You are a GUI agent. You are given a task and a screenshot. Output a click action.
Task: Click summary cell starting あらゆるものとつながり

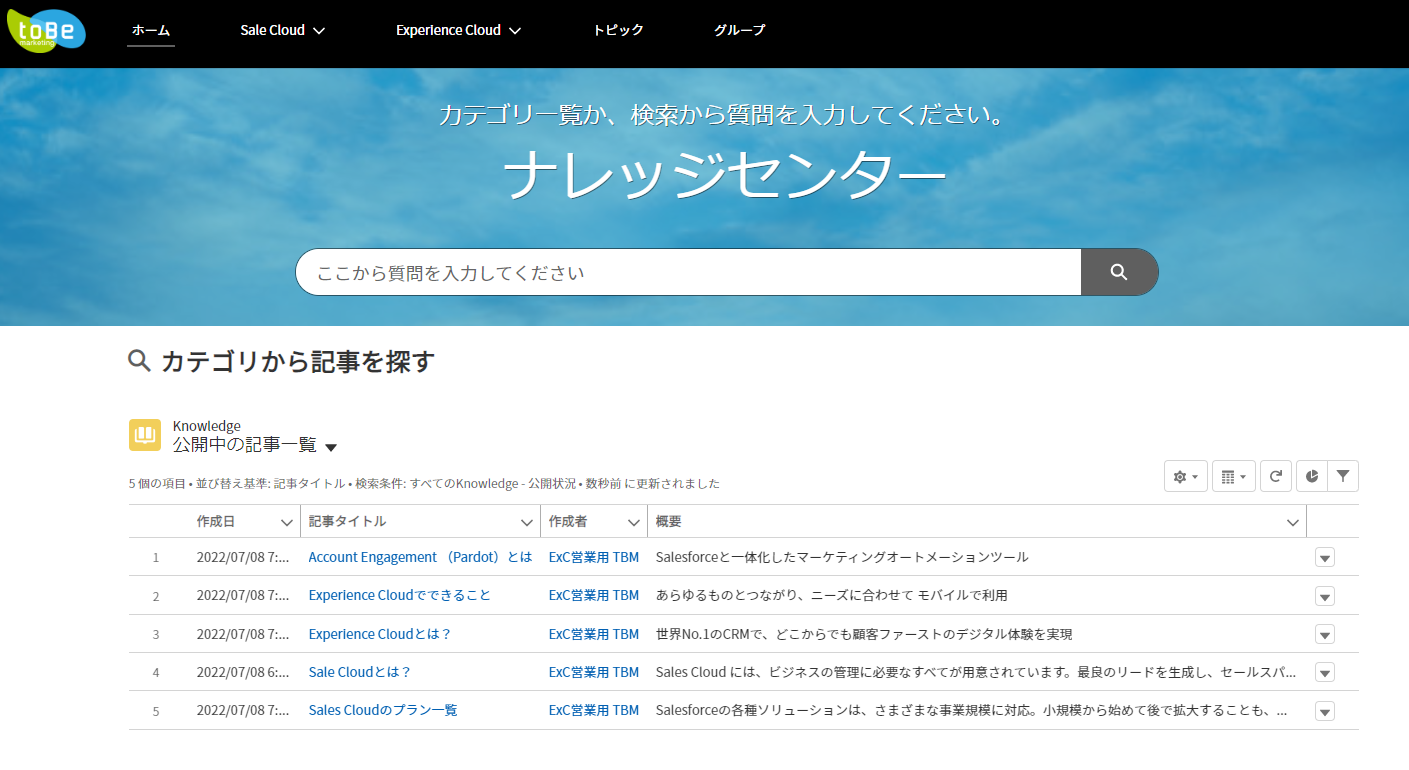click(x=832, y=595)
